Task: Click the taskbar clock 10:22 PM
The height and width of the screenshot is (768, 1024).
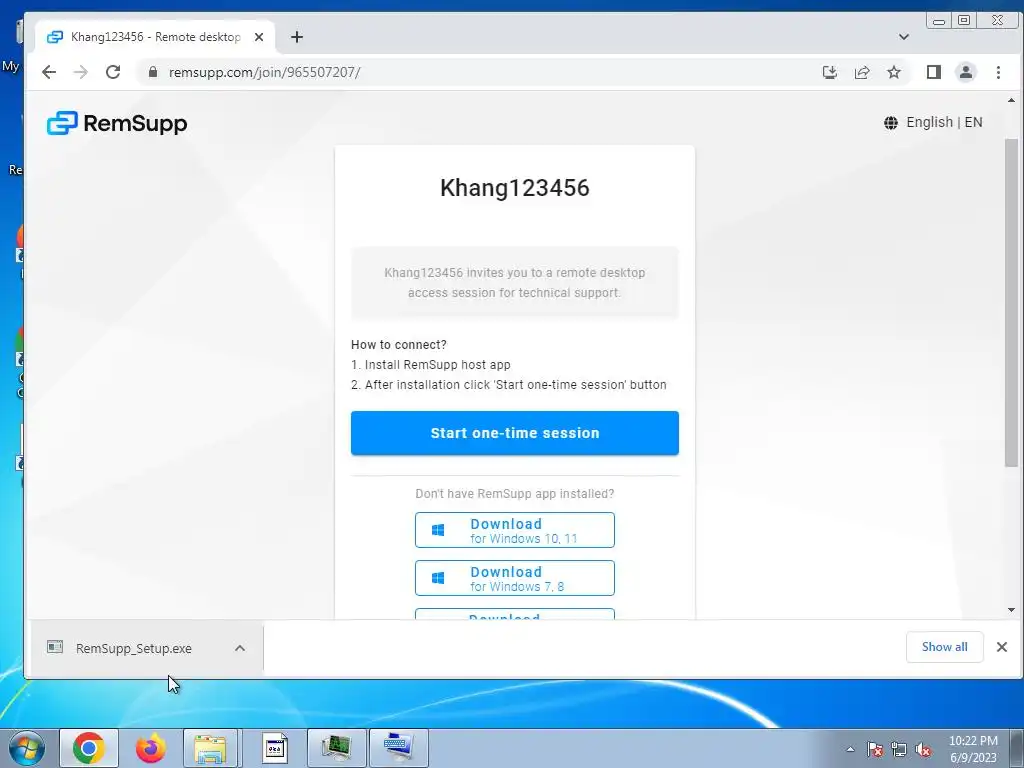Action: pyautogui.click(x=973, y=749)
